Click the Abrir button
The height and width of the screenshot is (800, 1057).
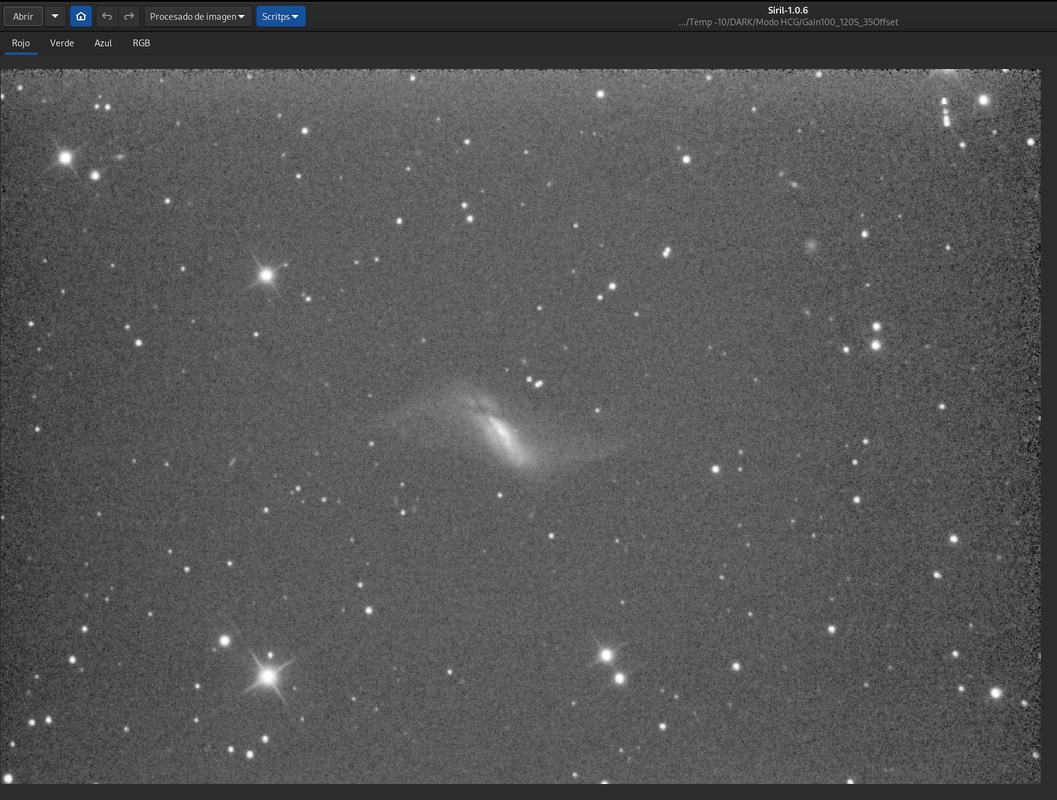(x=23, y=16)
